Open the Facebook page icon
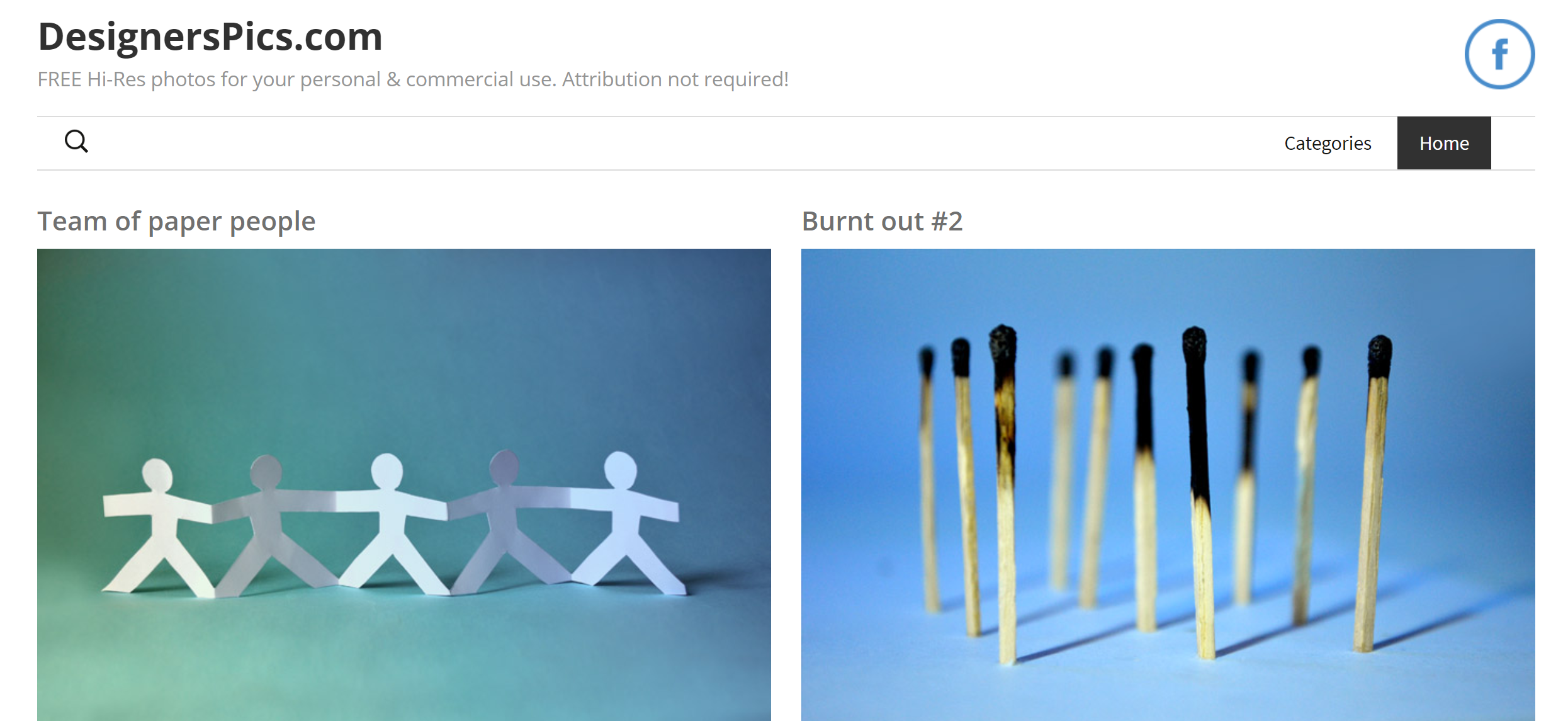1568x721 pixels. pyautogui.click(x=1499, y=54)
